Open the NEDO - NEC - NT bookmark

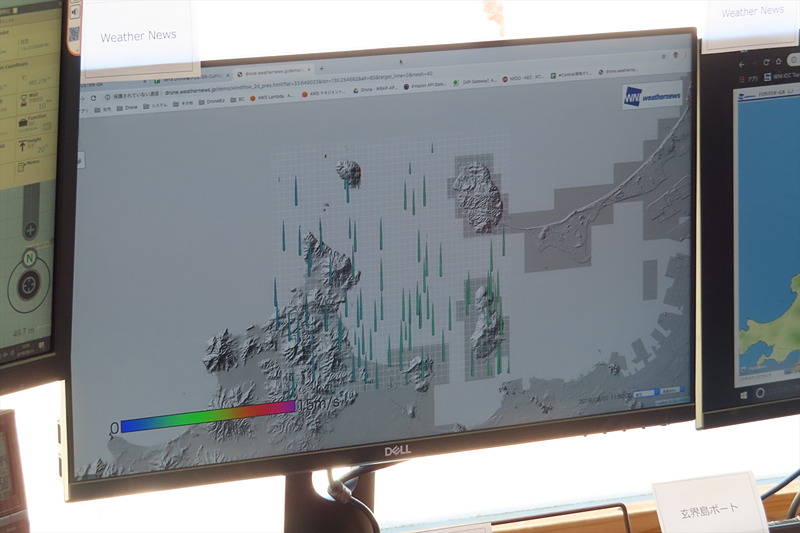(x=523, y=78)
